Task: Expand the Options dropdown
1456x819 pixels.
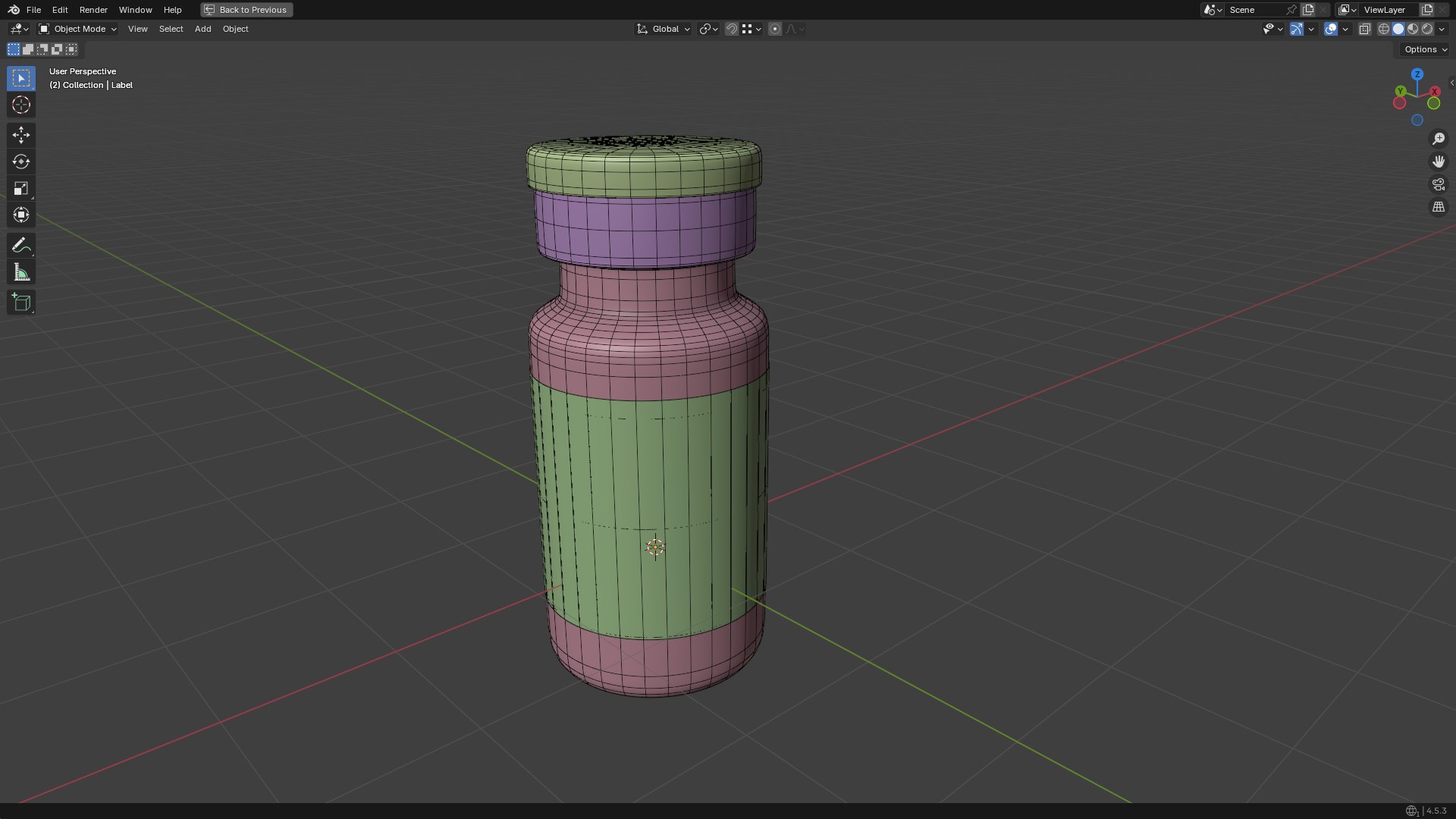Action: pyautogui.click(x=1425, y=49)
